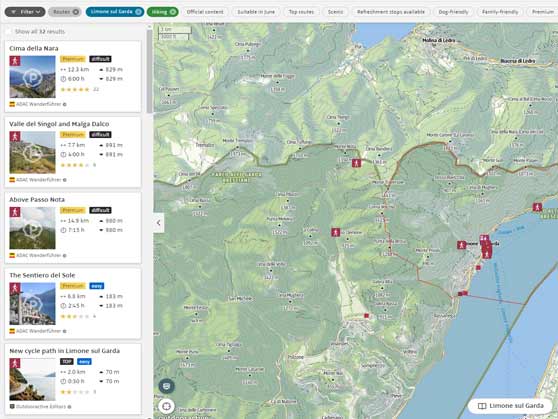Click hiking icon on Sentiero del Sole card
Screen dimensions: 558x419
[15, 288]
